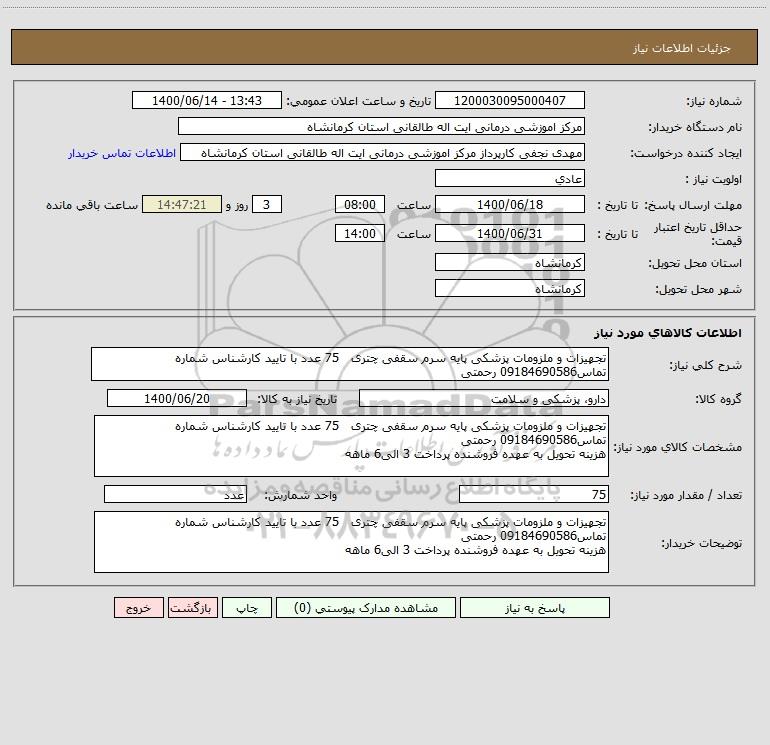The height and width of the screenshot is (745, 770).
Task: Click the 'ایجاد کننده درخواست:' label
Action: point(686,153)
